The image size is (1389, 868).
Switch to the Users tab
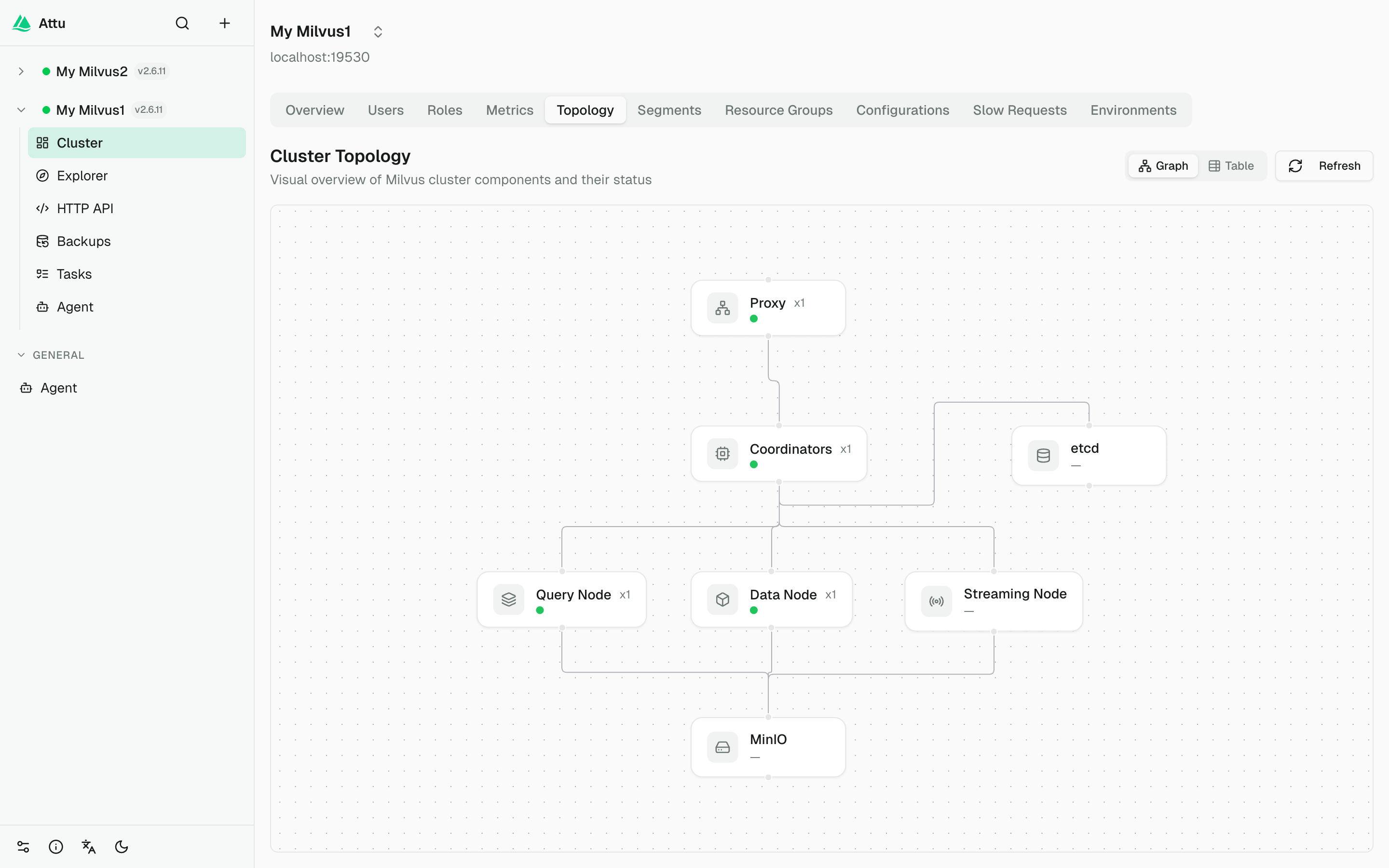(x=386, y=109)
